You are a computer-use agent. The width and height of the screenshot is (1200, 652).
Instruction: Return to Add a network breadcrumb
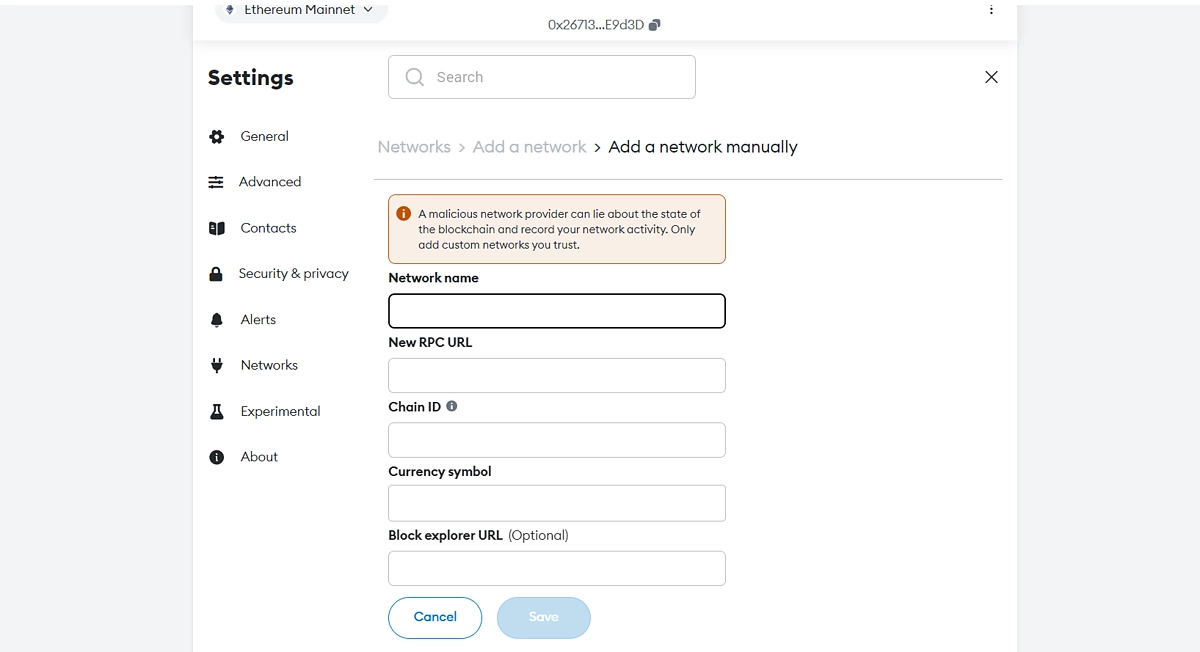529,147
